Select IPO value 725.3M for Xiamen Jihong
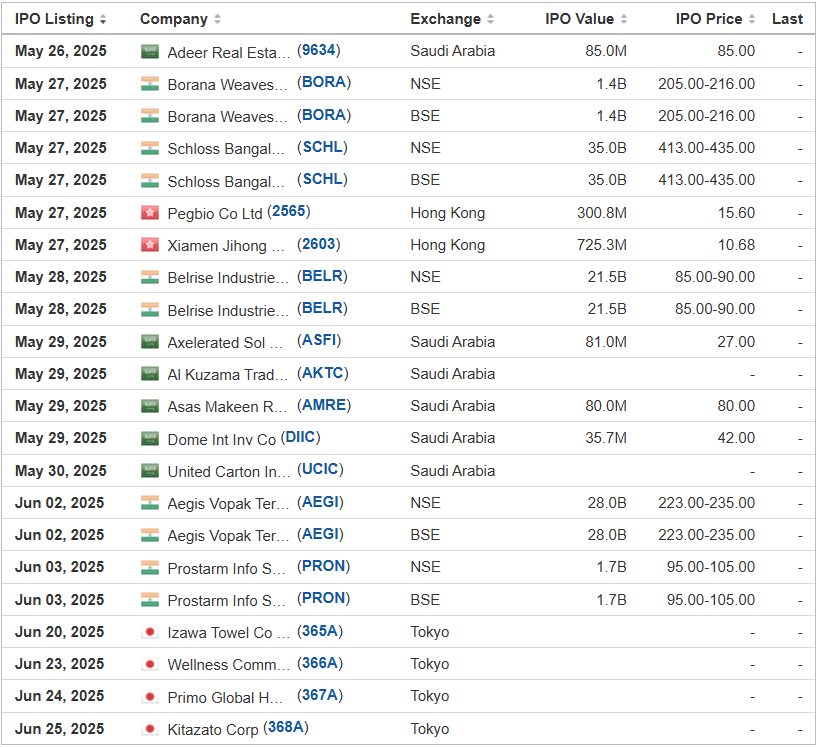 [602, 245]
